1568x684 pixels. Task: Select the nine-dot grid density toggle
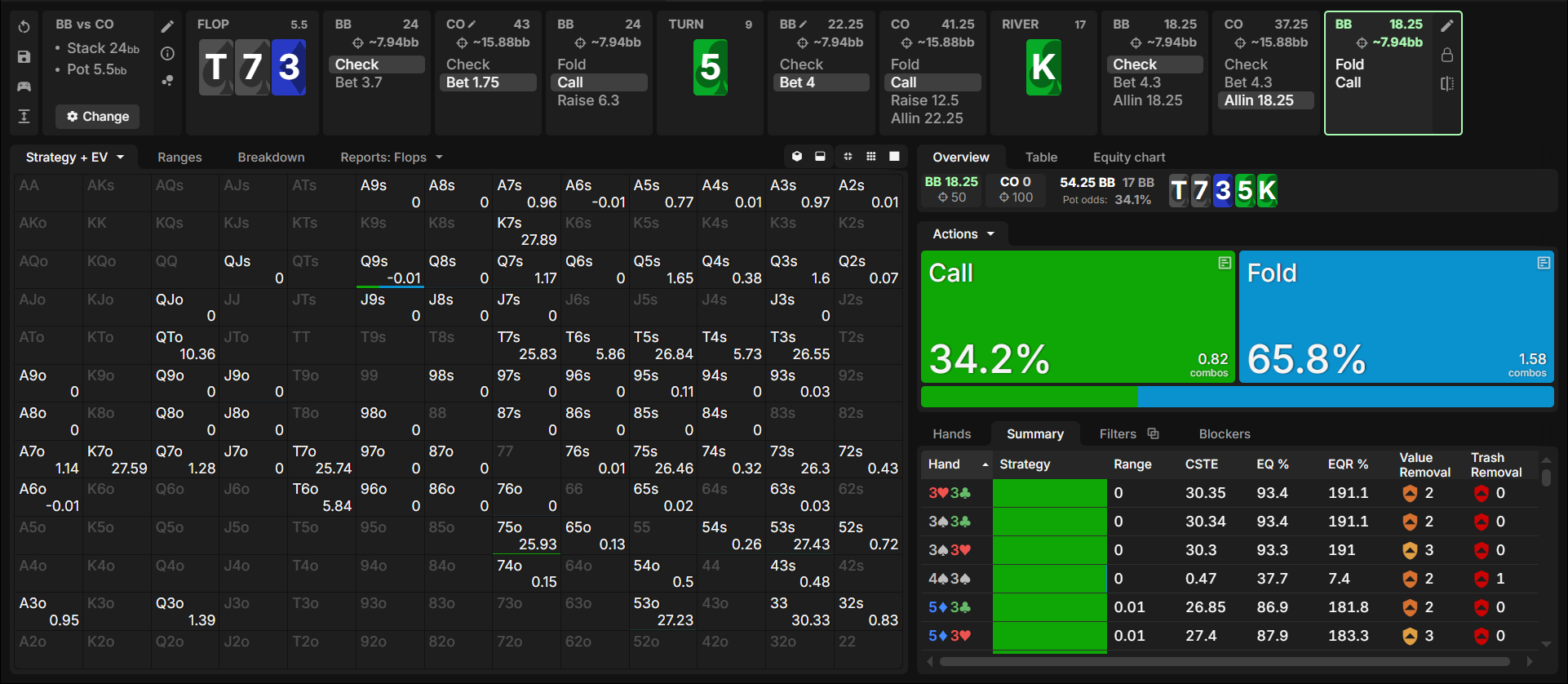[x=871, y=157]
